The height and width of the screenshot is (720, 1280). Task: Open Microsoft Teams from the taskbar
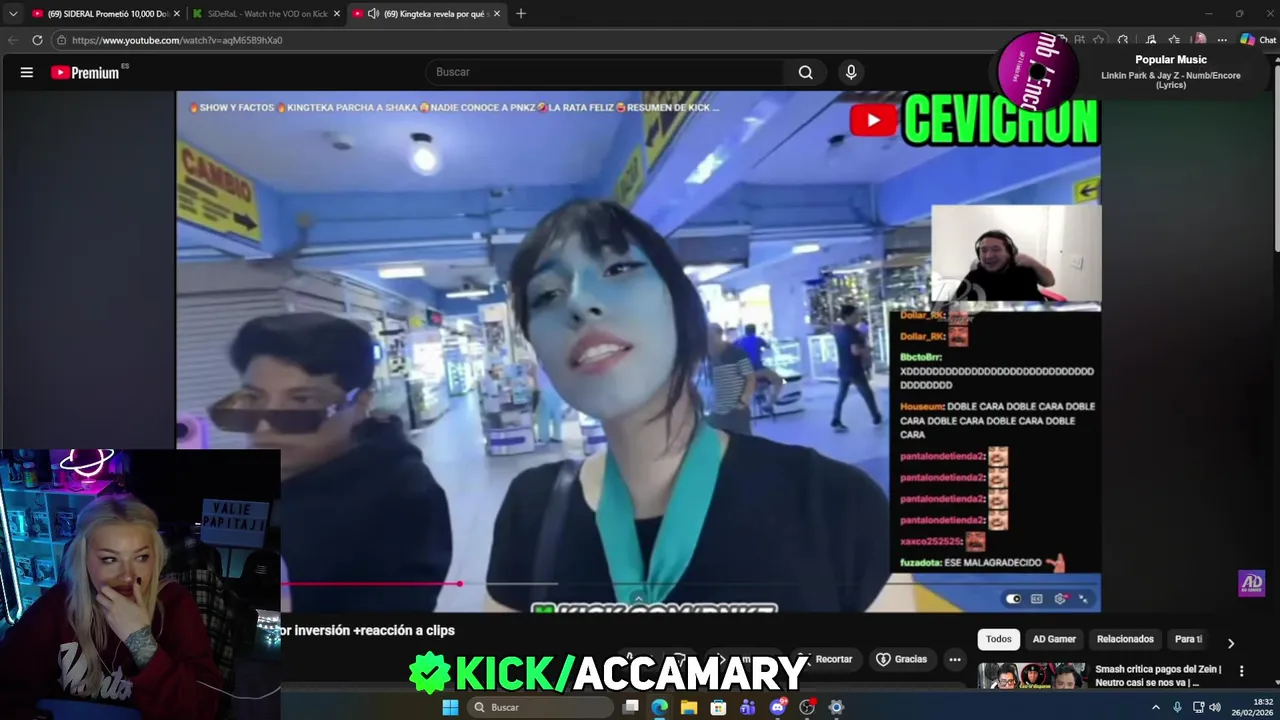(x=748, y=707)
